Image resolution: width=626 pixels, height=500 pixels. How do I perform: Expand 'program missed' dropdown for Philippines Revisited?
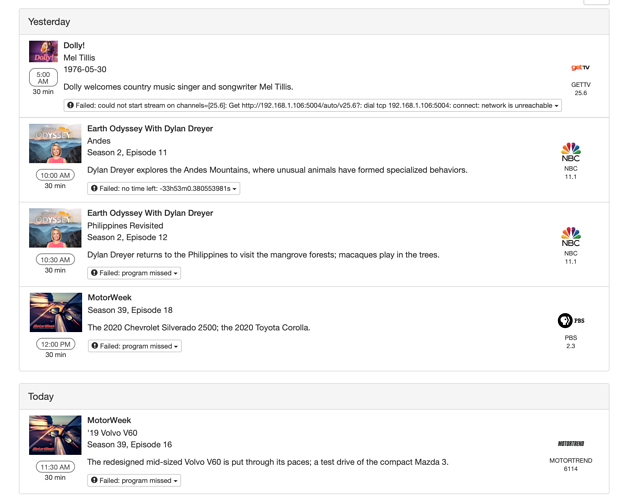[x=135, y=272]
